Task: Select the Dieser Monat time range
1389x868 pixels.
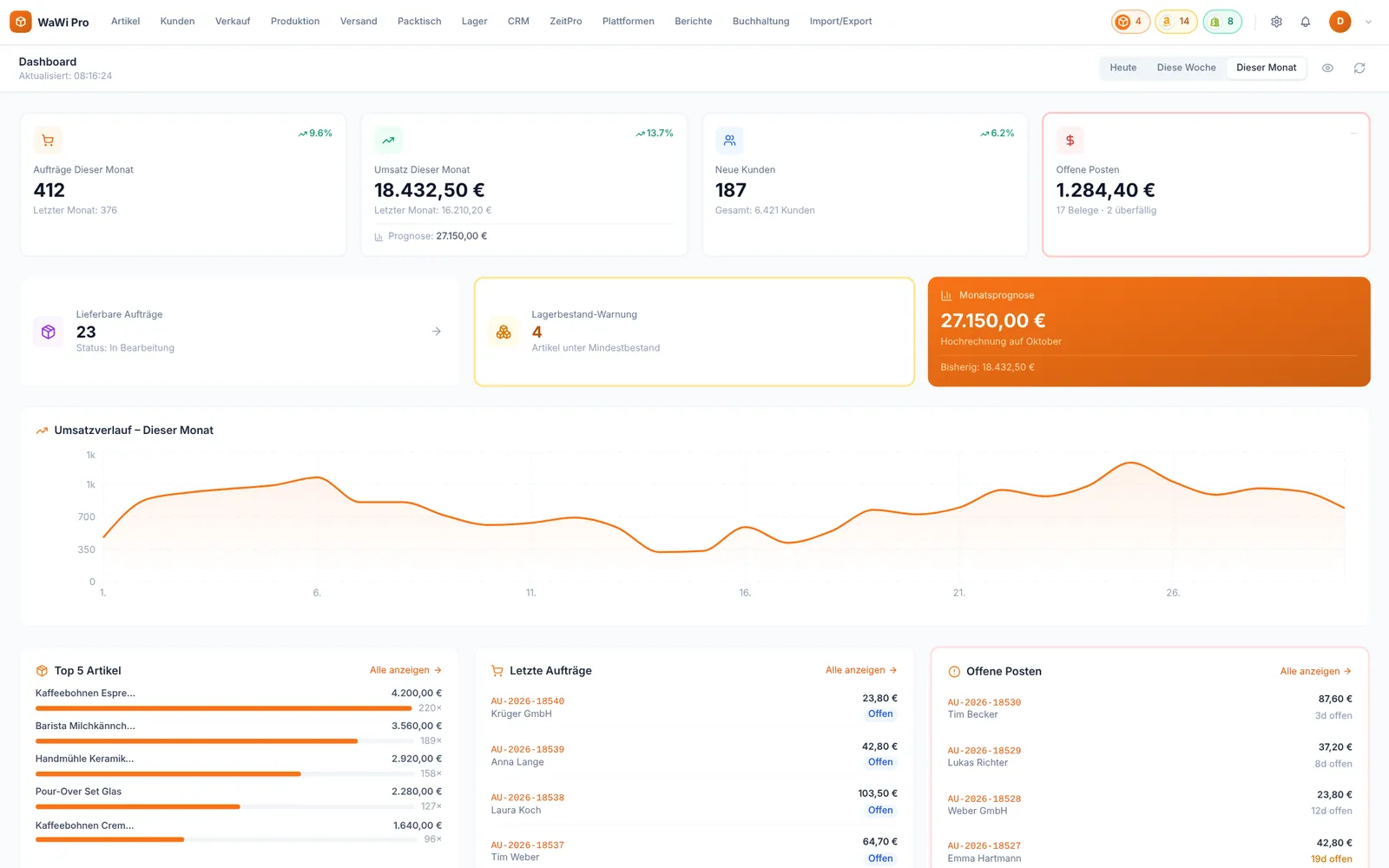Action: point(1266,68)
